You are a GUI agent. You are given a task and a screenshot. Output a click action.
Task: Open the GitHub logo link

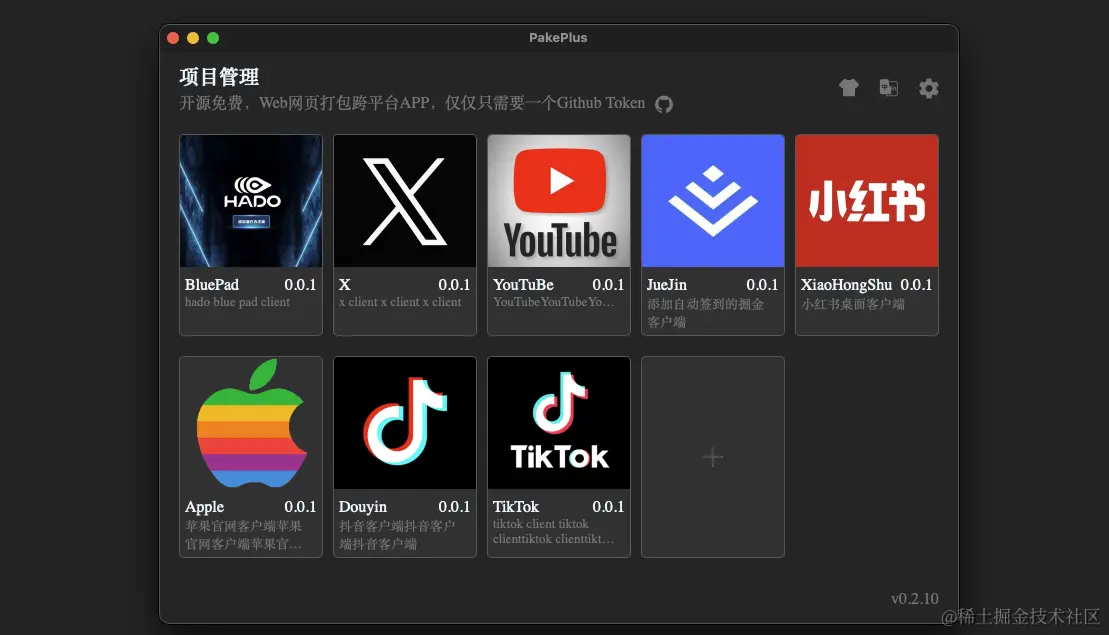(663, 104)
